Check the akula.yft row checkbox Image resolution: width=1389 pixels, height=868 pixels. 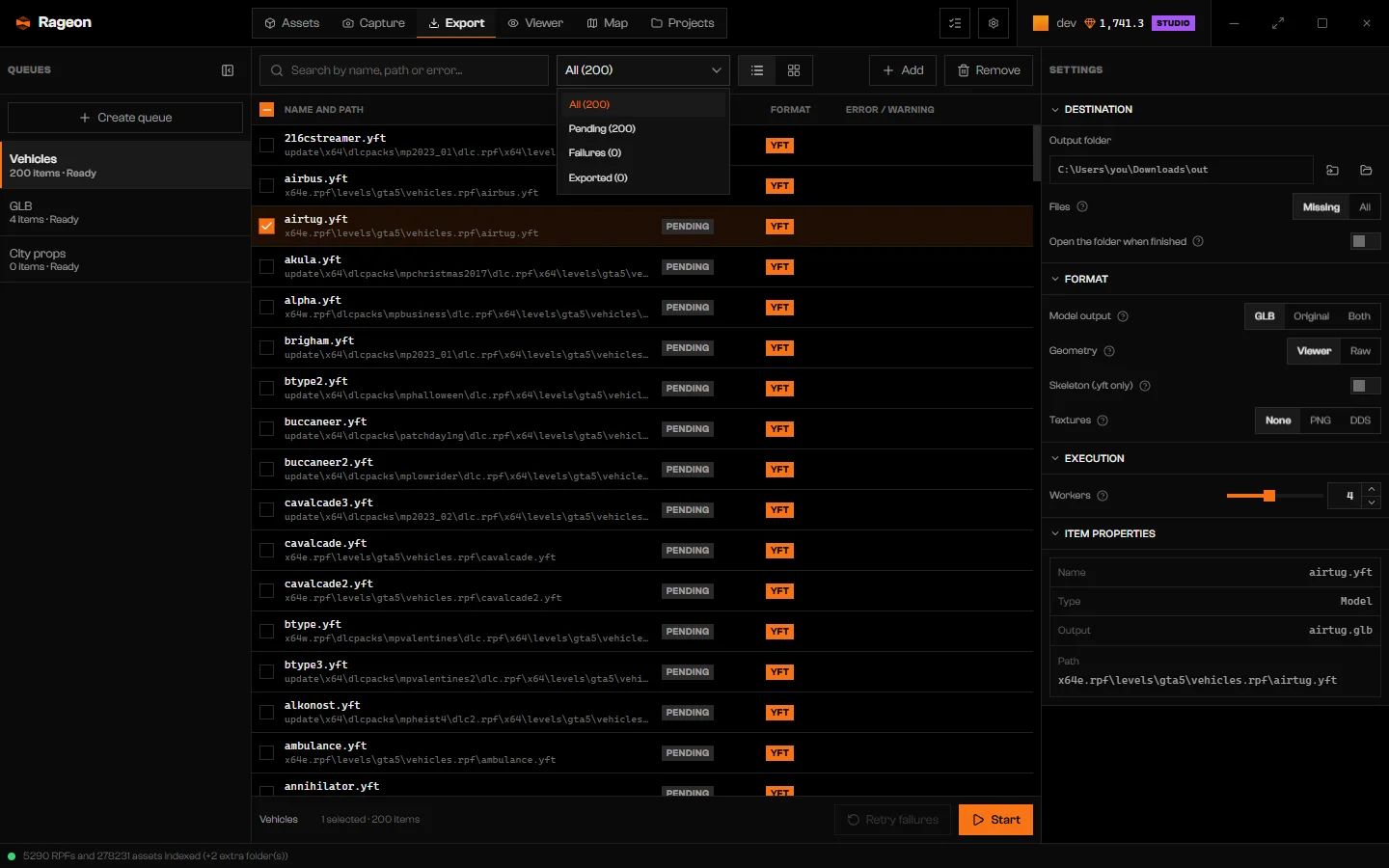pos(267,267)
